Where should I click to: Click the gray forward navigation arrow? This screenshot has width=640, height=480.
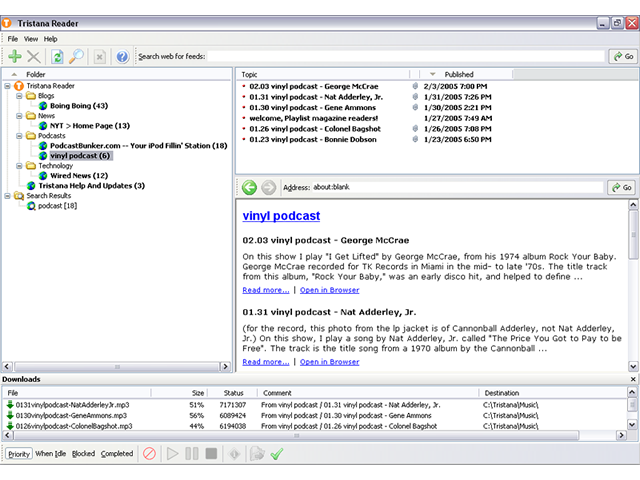(x=268, y=187)
